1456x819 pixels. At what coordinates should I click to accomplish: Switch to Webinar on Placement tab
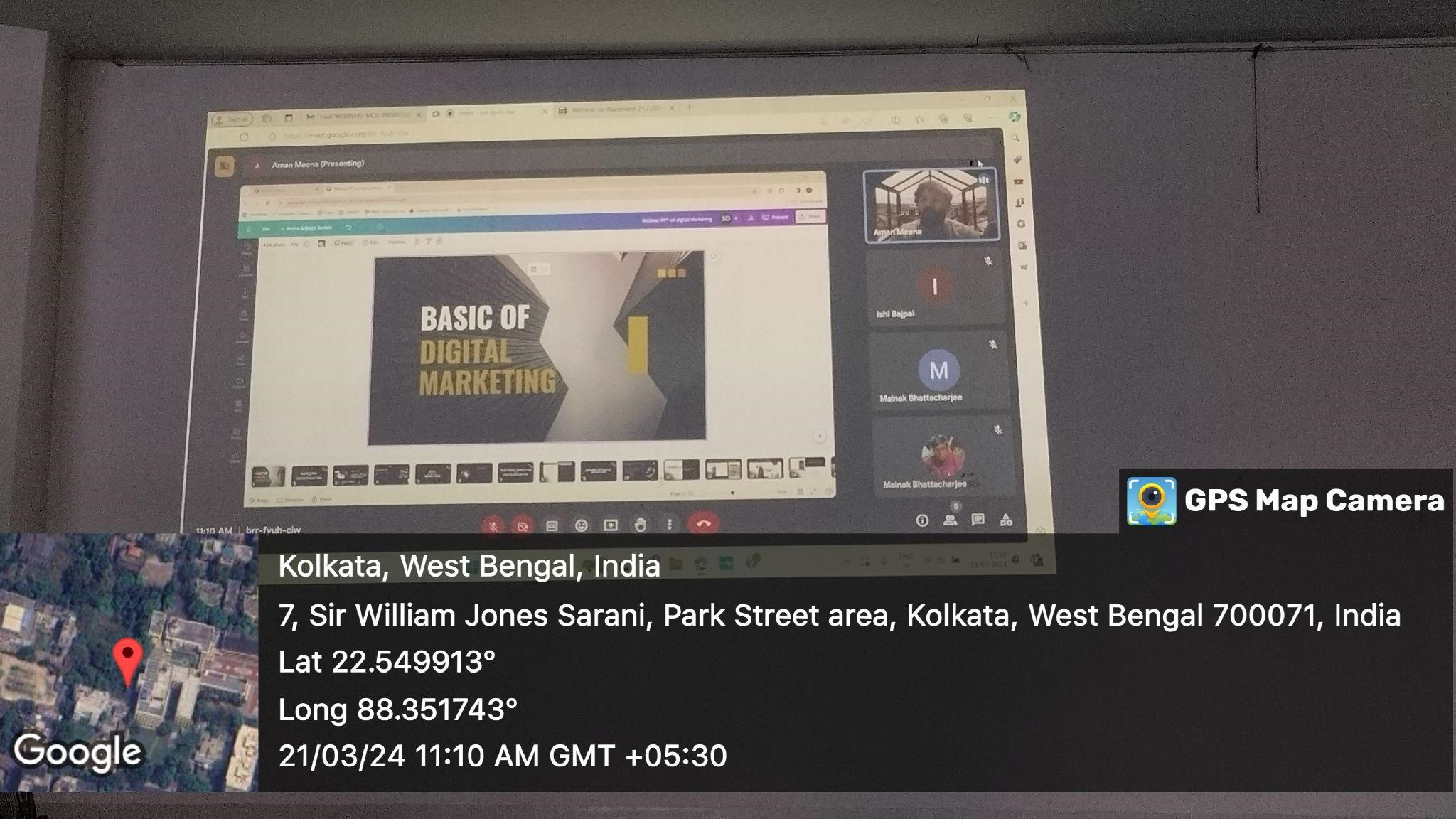[613, 109]
